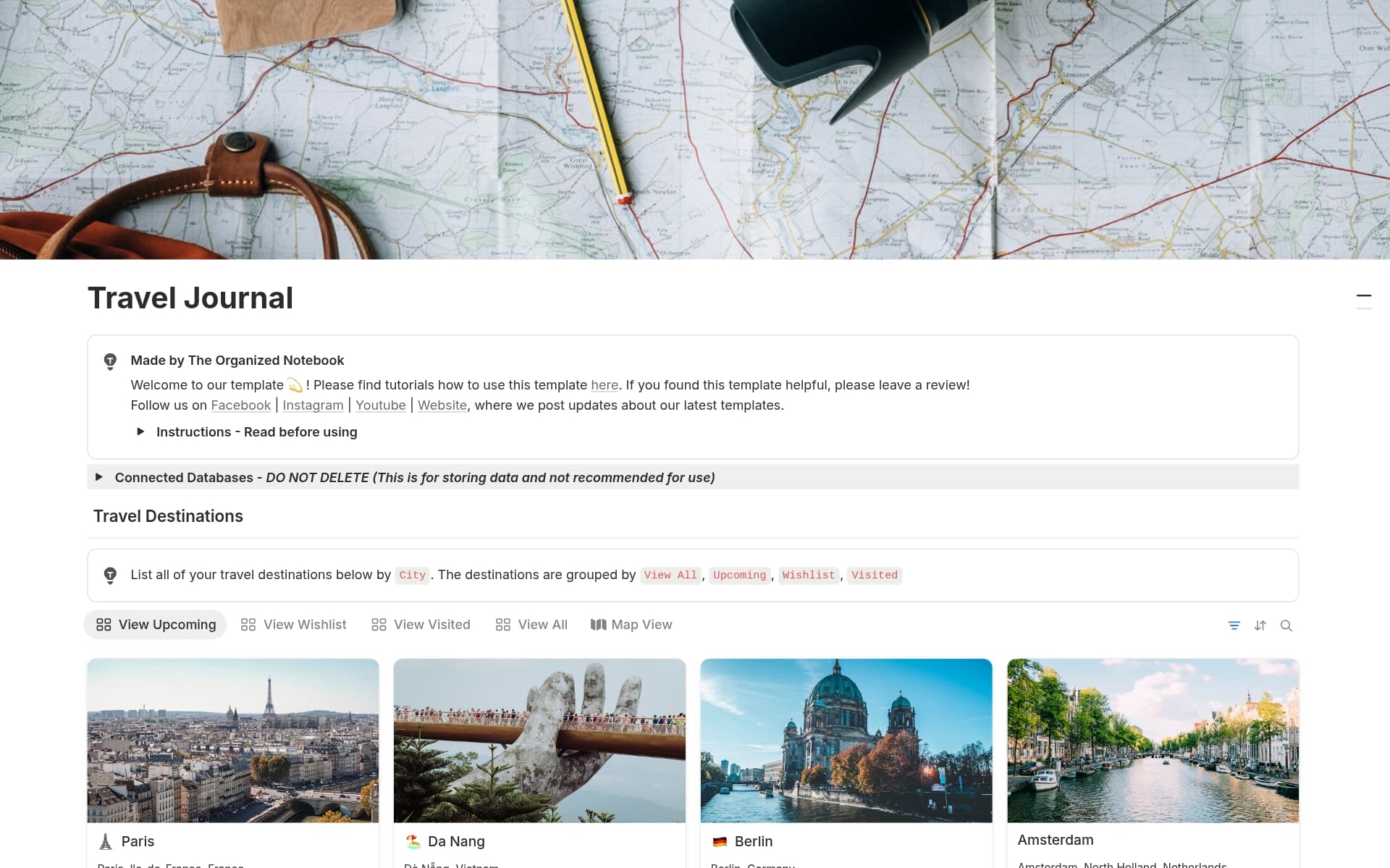Switch to the View Visited tab
Viewport: 1390px width, 868px height.
point(431,624)
